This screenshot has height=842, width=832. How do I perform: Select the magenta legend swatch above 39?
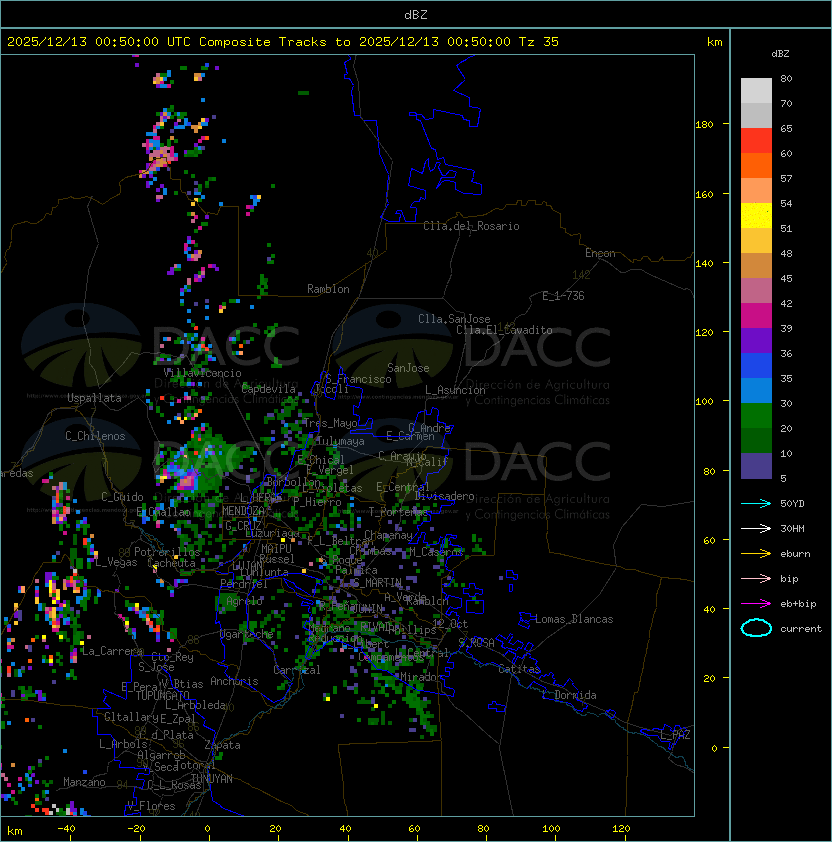756,316
